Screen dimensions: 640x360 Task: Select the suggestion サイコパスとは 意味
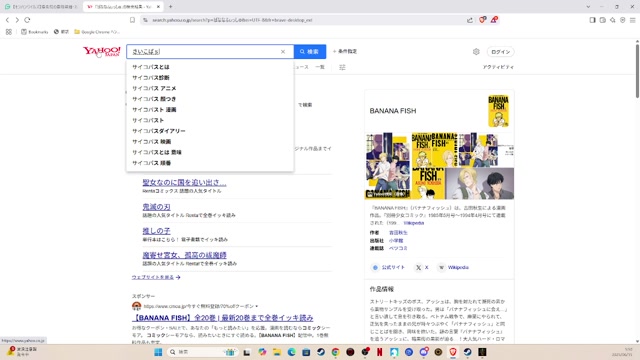[210, 152]
